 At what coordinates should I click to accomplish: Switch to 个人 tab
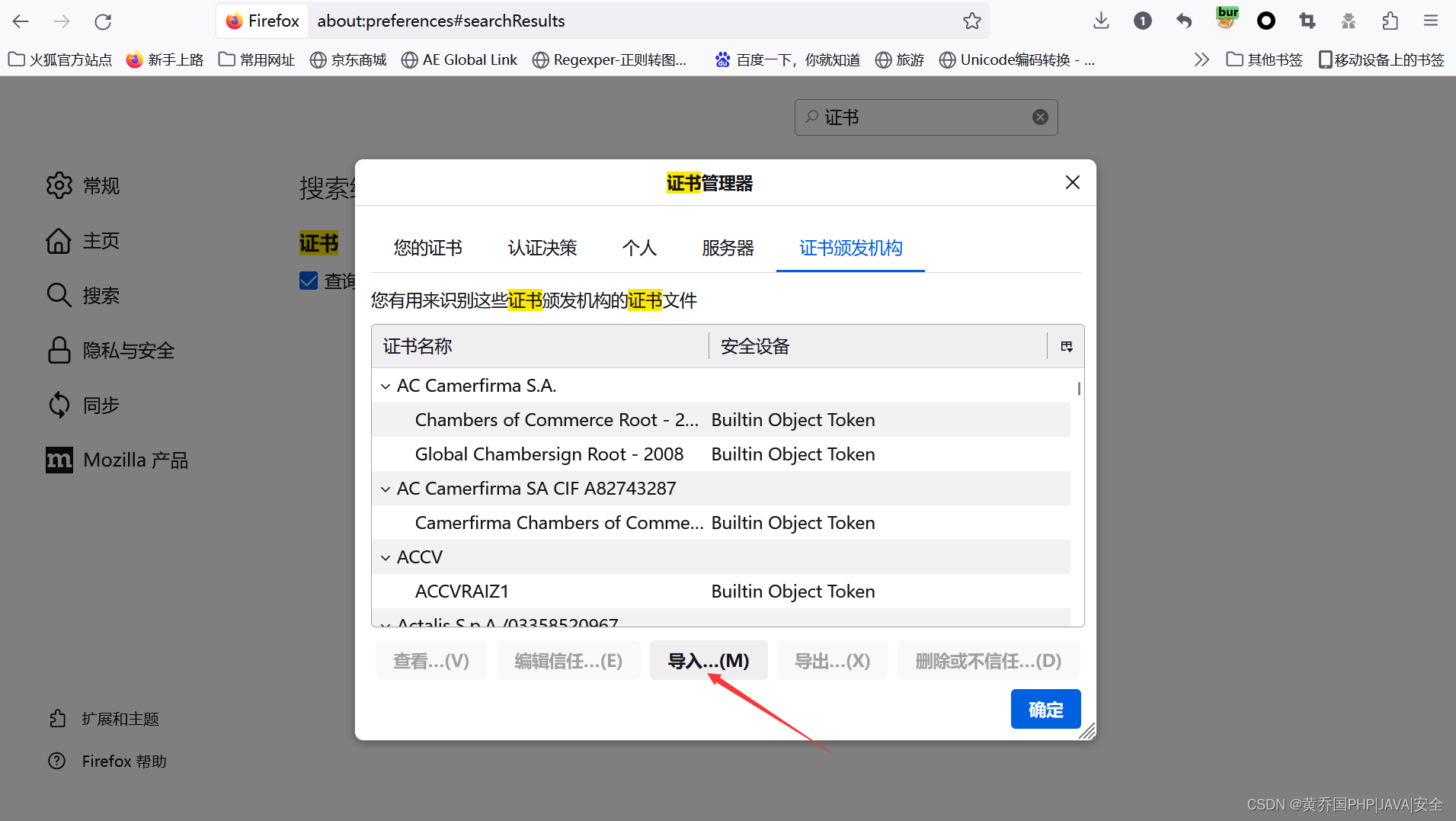click(639, 249)
